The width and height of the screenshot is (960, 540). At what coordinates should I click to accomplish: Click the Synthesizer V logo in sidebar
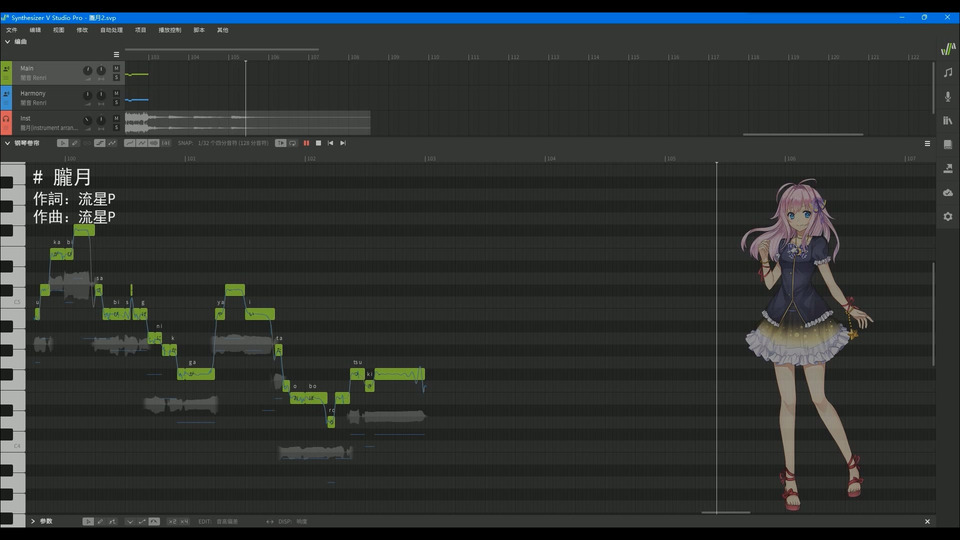tap(948, 48)
